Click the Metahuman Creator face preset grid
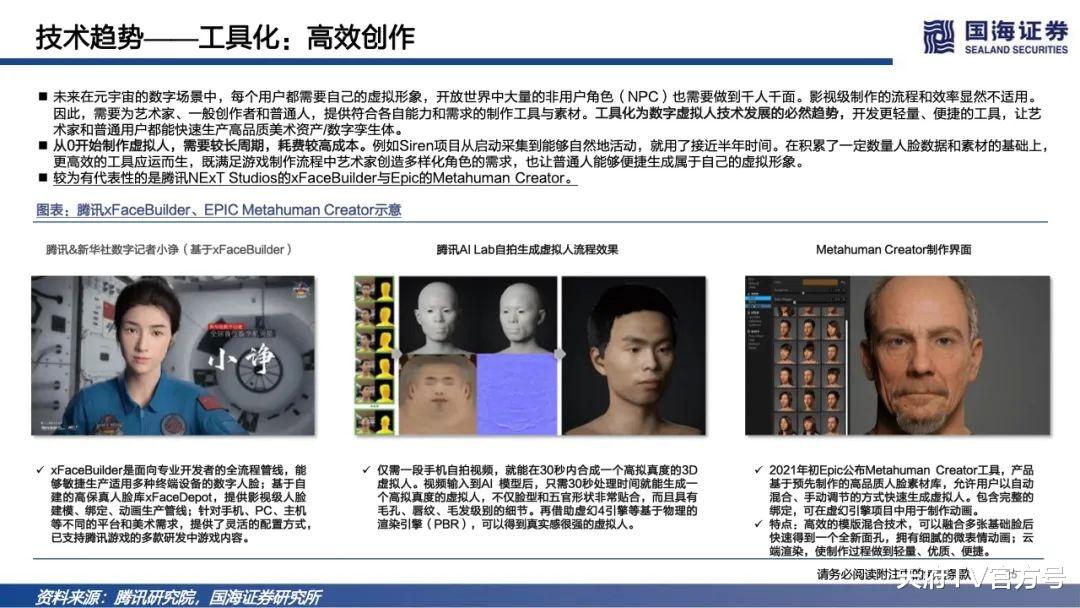Viewport: 1080px width, 608px height. pos(809,370)
